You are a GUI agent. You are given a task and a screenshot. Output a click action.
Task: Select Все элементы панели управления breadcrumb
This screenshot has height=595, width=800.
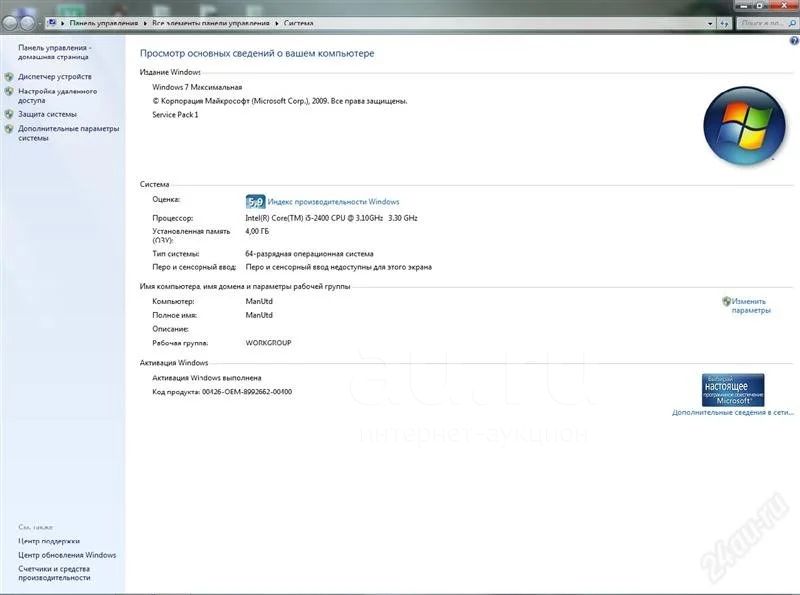211,23
